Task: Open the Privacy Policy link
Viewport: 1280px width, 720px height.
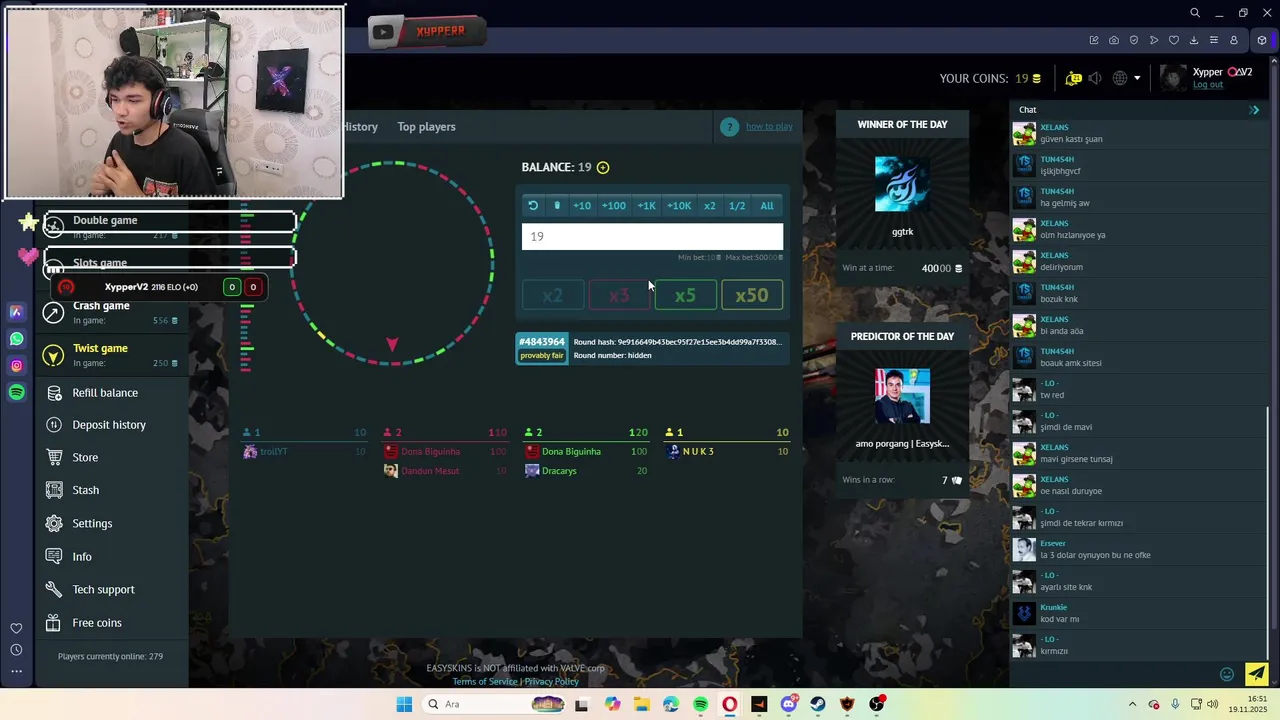Action: pos(552,682)
